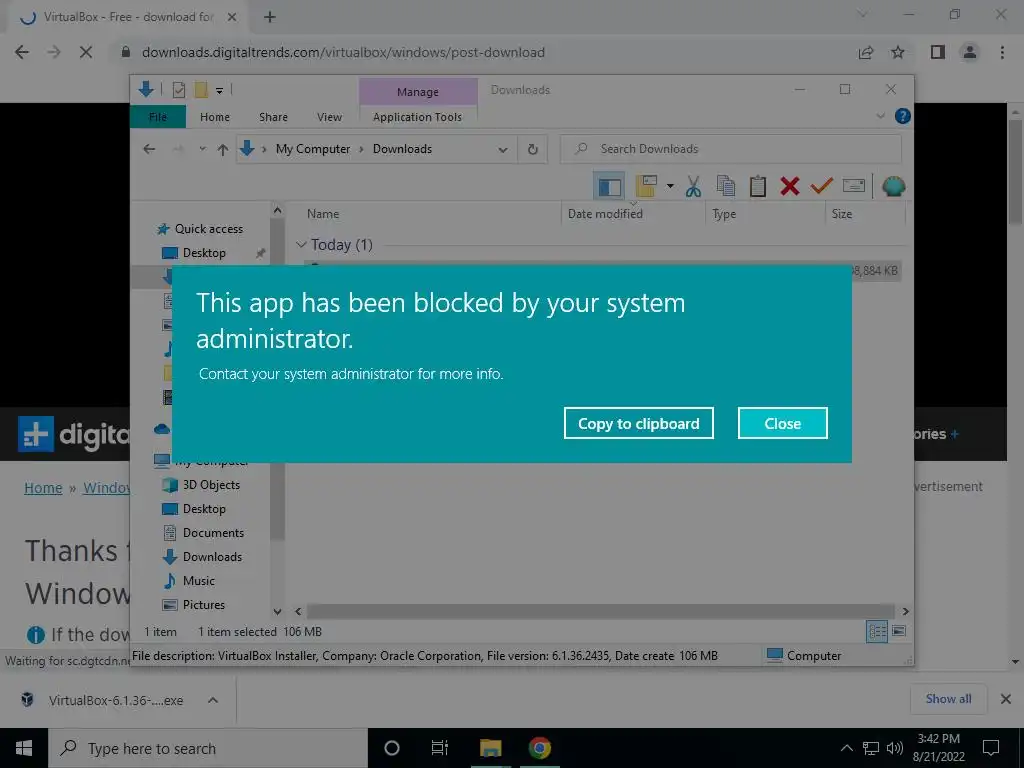Open a new Chrome tab
The width and height of the screenshot is (1024, 768).
click(270, 17)
